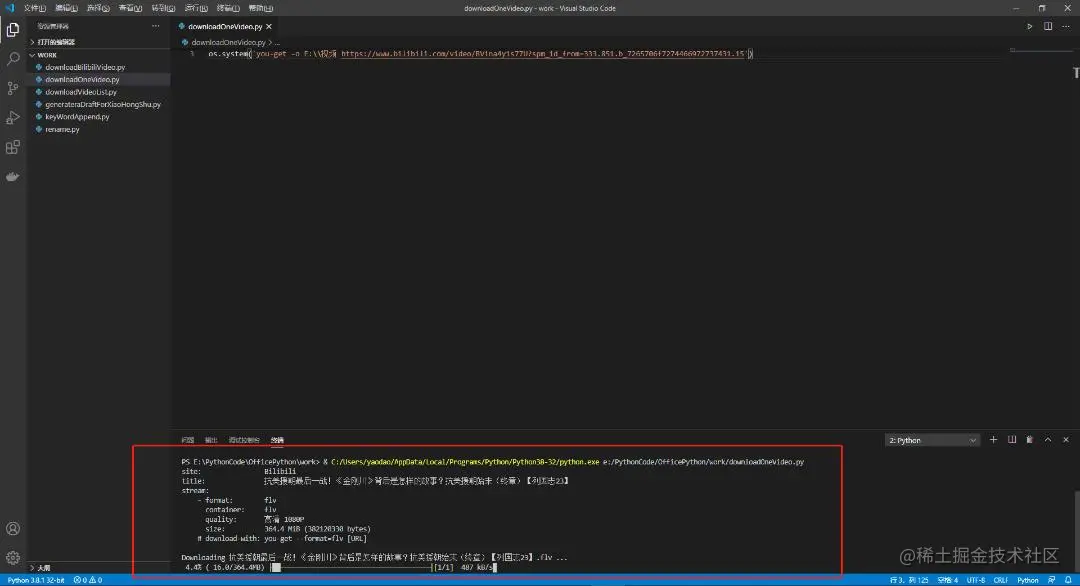
Task: Click the Python 3.8.1 32-bit interpreter selector
Action: coord(35,580)
